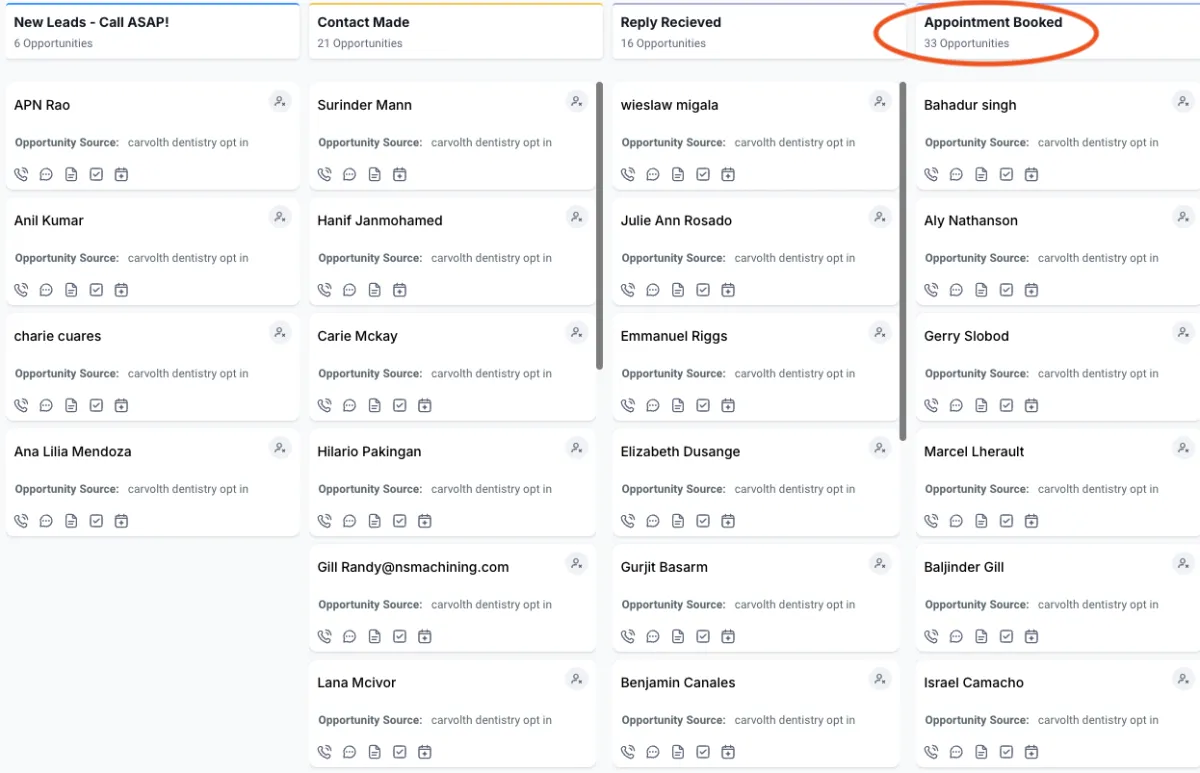Open the 'Ana Lilia Mendoza' opportunity name

pos(73,451)
